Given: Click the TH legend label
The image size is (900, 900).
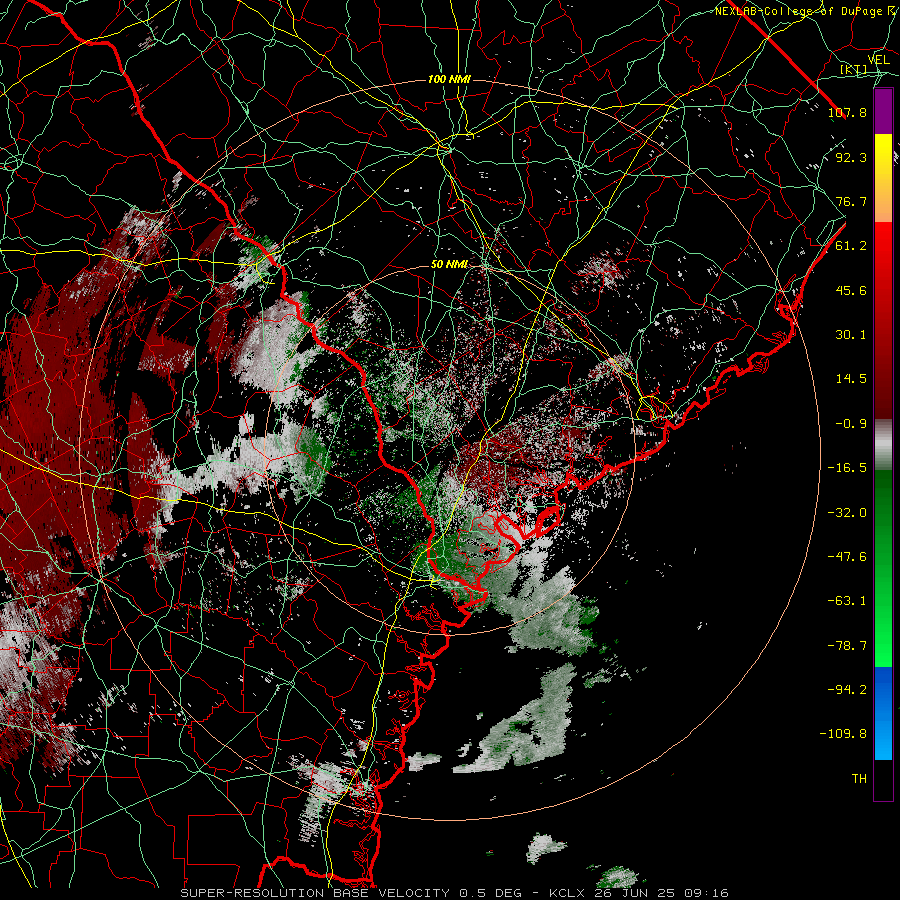Looking at the screenshot, I should pos(859,779).
